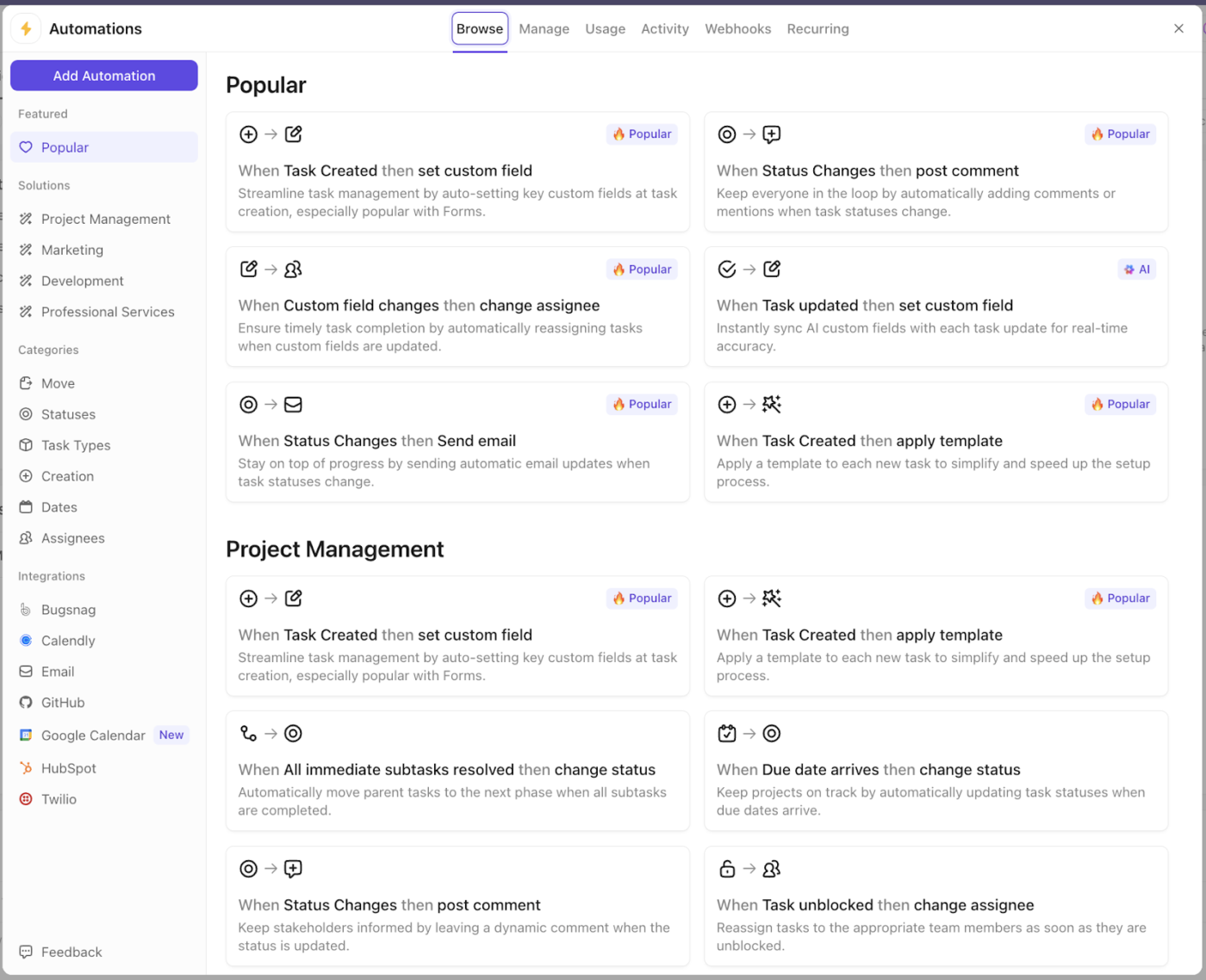Click the Development solutions icon

[27, 281]
